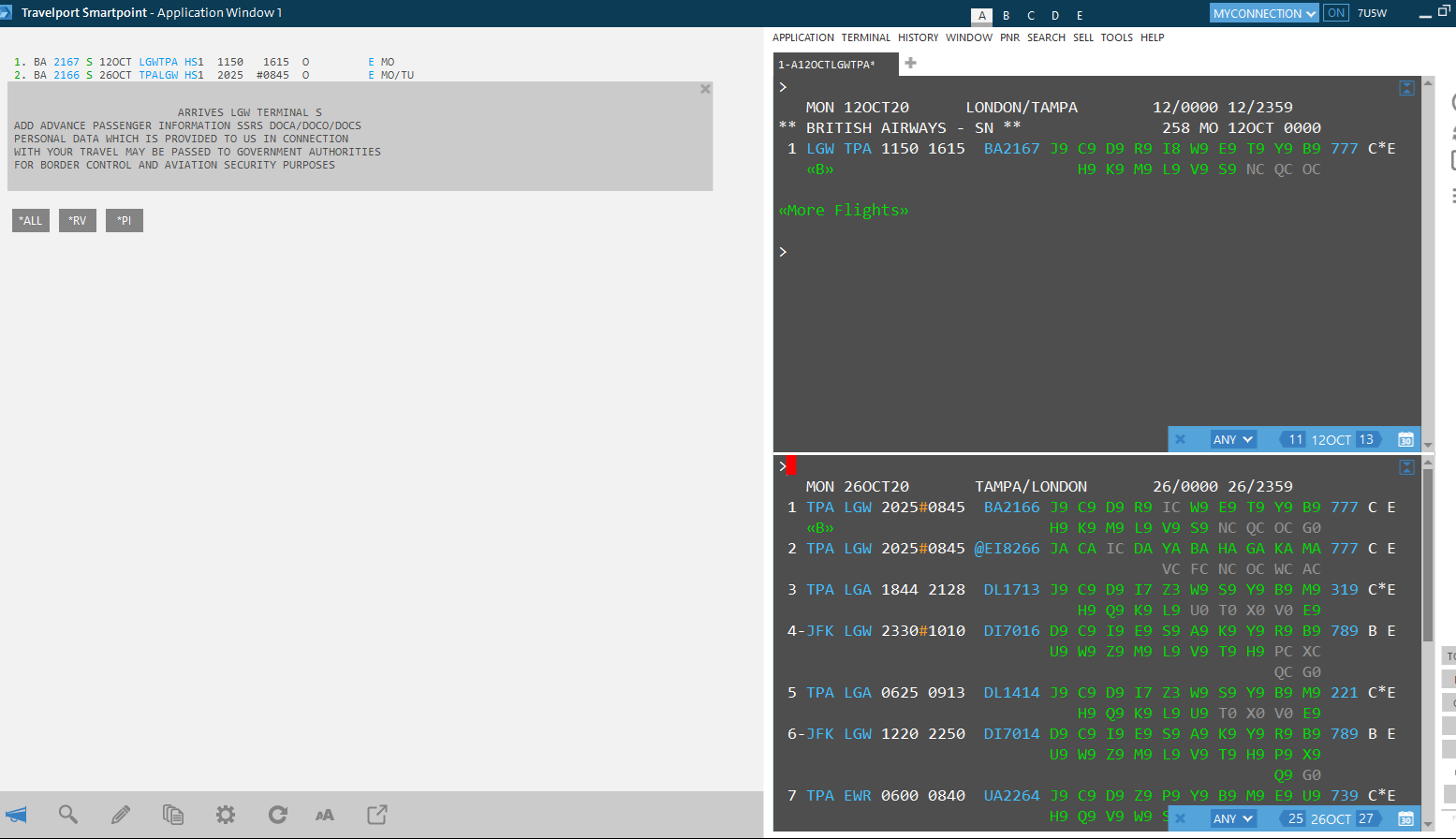Step to next day 13 from 12OCT

pos(1367,439)
